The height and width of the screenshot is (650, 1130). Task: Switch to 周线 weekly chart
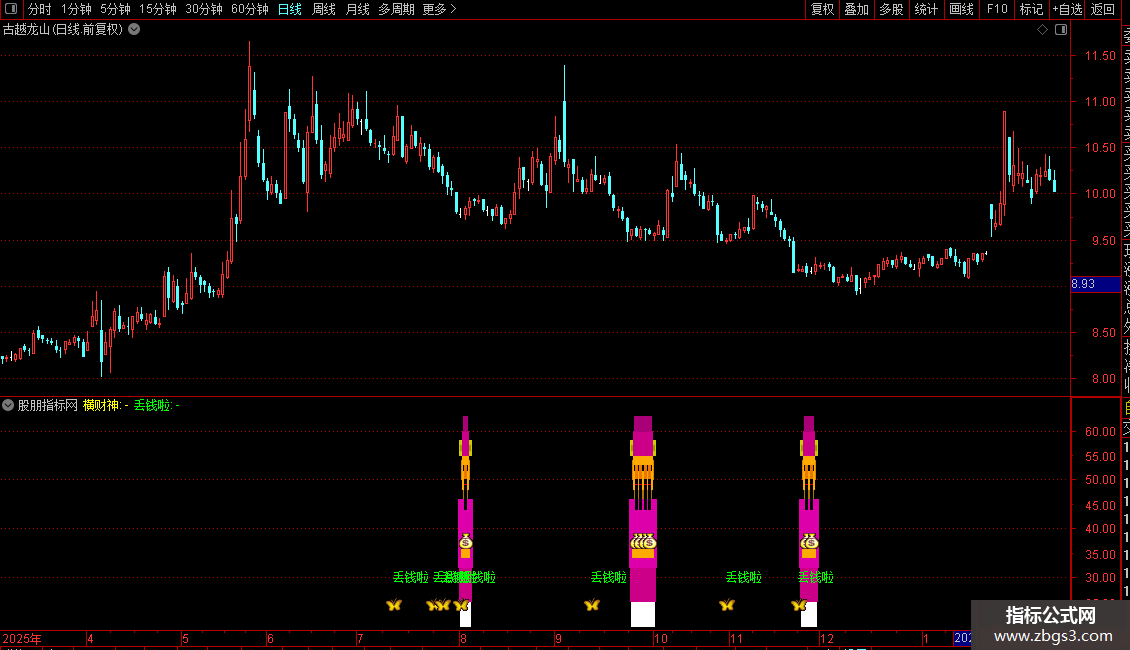click(324, 9)
